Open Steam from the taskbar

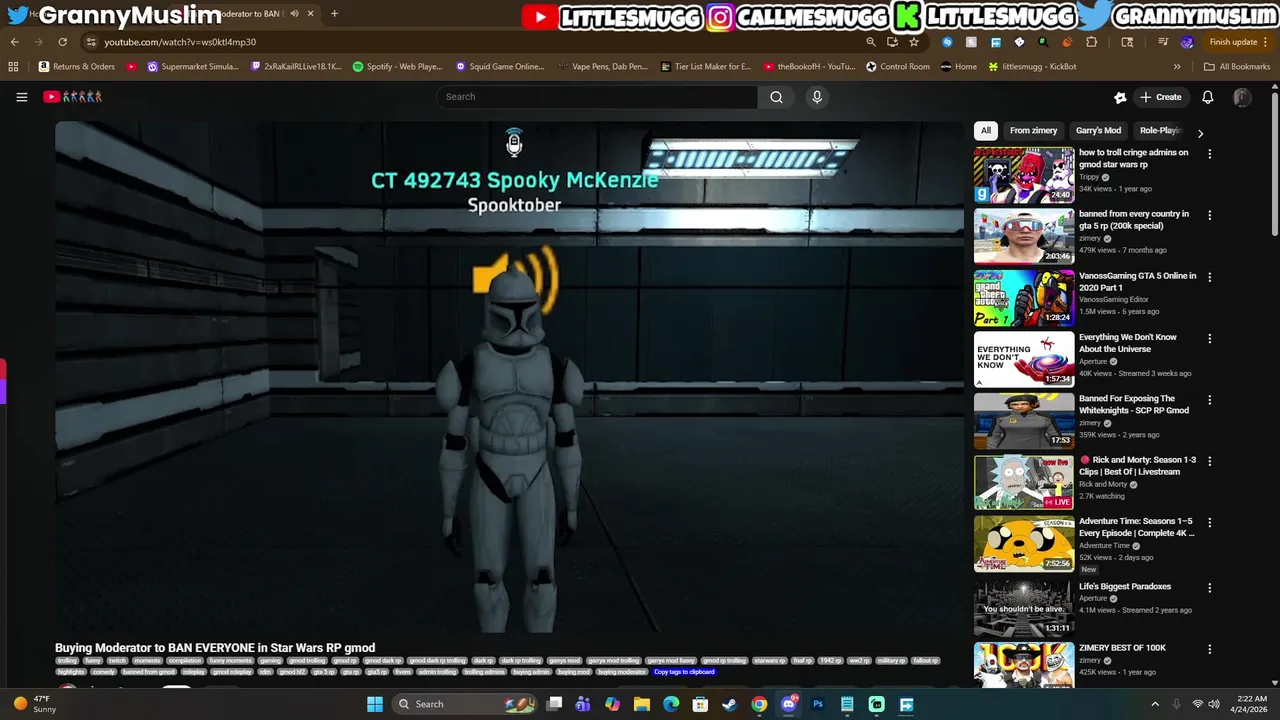click(x=729, y=704)
